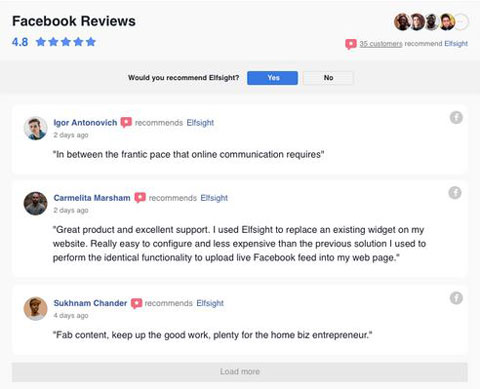Click Elfsight link in Sukhnam's review header
480x389 pixels.
(210, 303)
